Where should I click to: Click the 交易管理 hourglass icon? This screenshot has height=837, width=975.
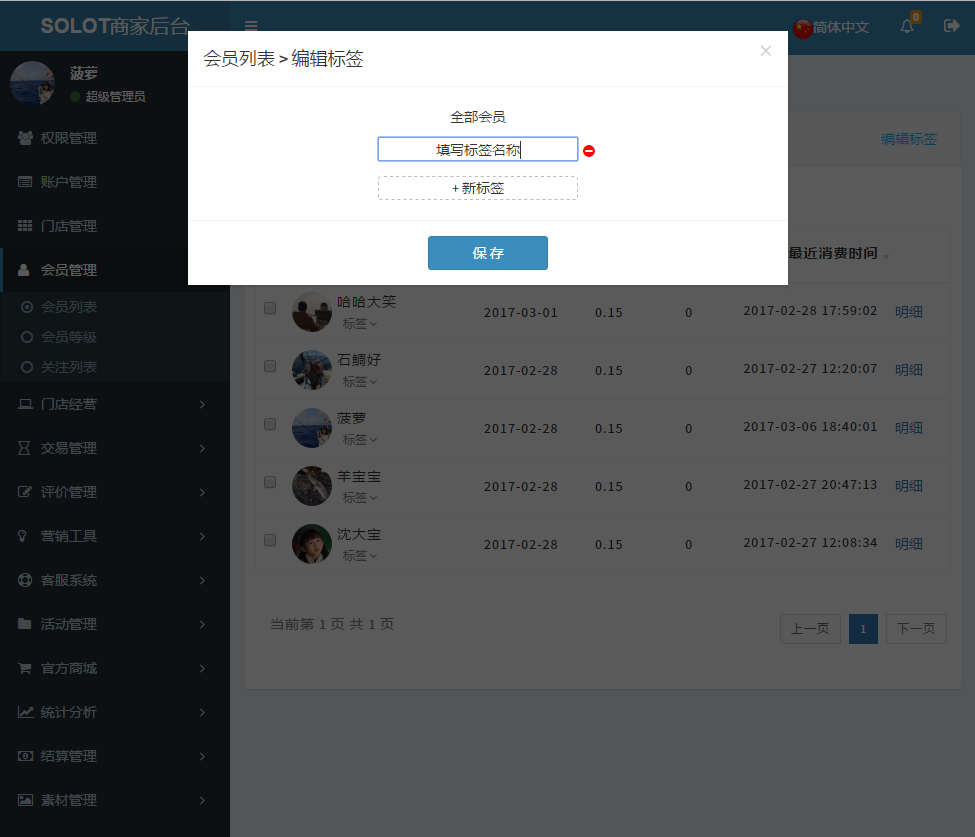click(24, 448)
